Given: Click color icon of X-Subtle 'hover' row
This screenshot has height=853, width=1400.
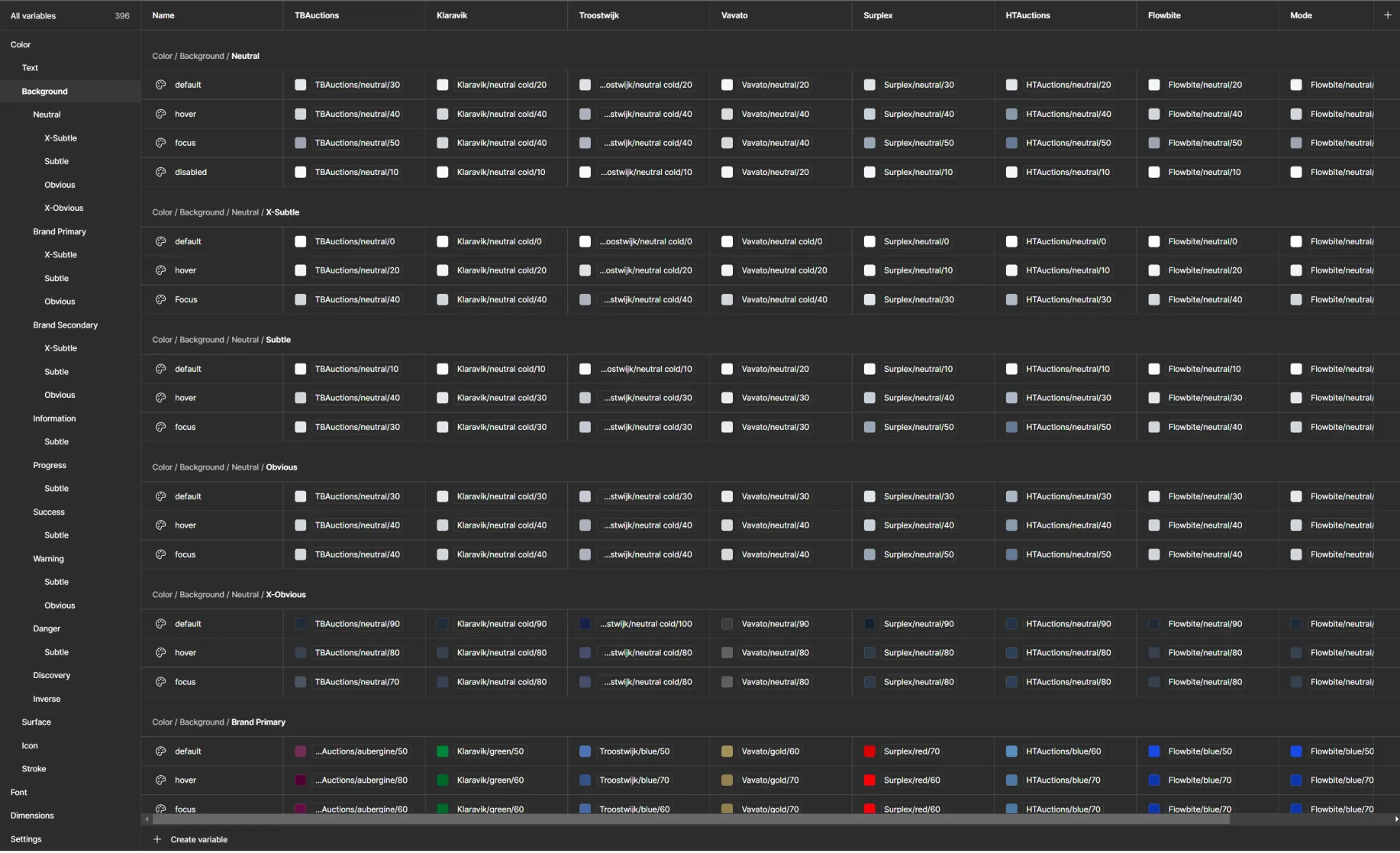Looking at the screenshot, I should tap(160, 270).
